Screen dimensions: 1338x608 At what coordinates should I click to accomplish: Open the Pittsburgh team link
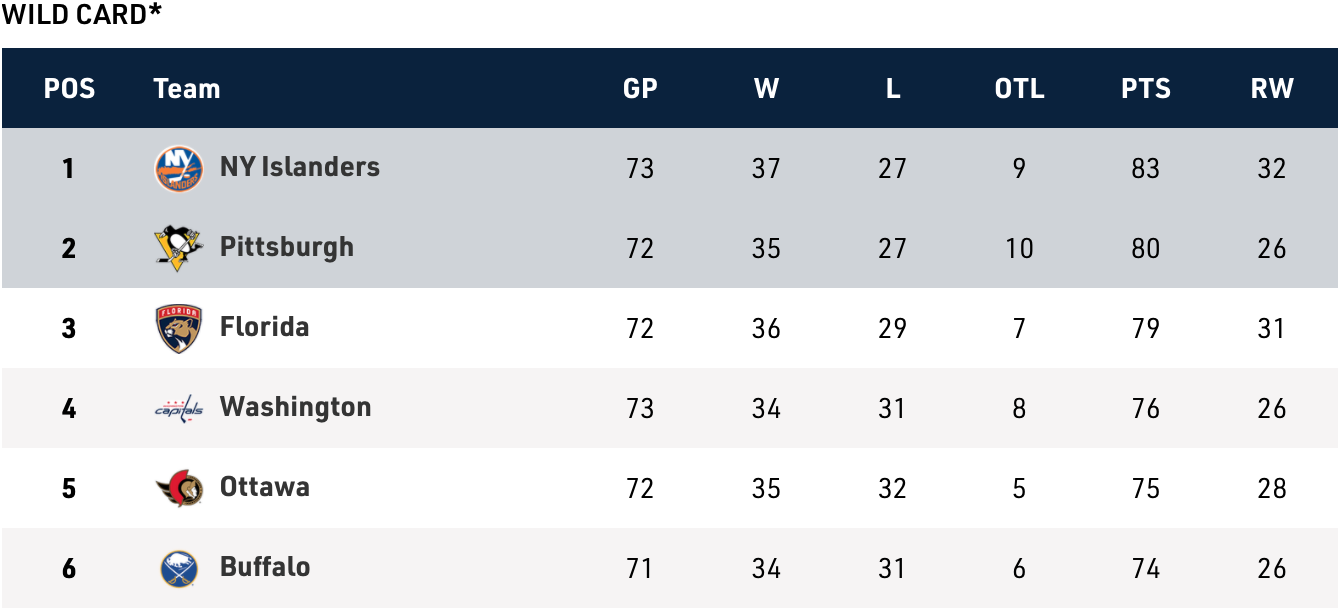click(x=286, y=247)
